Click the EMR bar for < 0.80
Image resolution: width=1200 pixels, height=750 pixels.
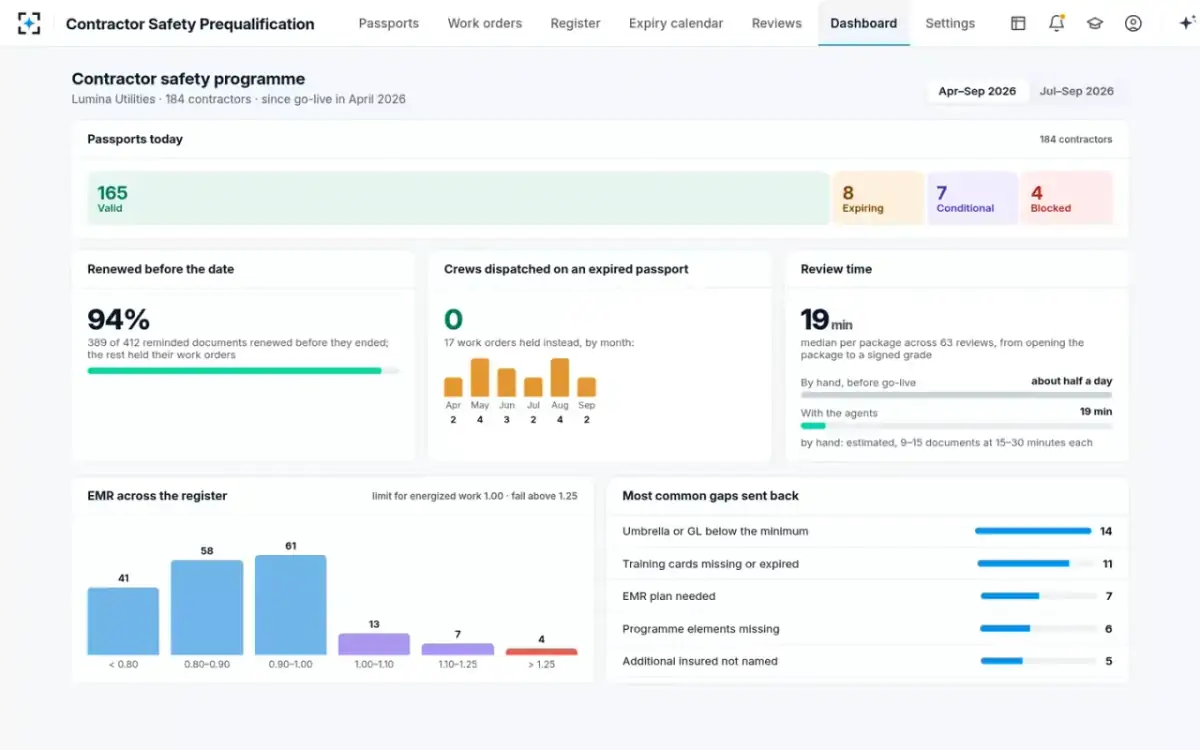123,621
